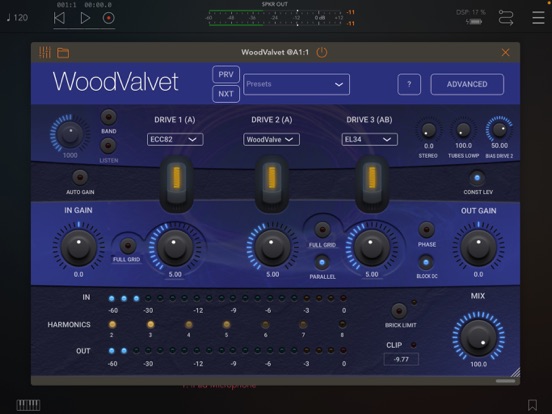Screen dimensions: 552x414
Task: Click the CLIP value field -9.77
Action: point(401,359)
